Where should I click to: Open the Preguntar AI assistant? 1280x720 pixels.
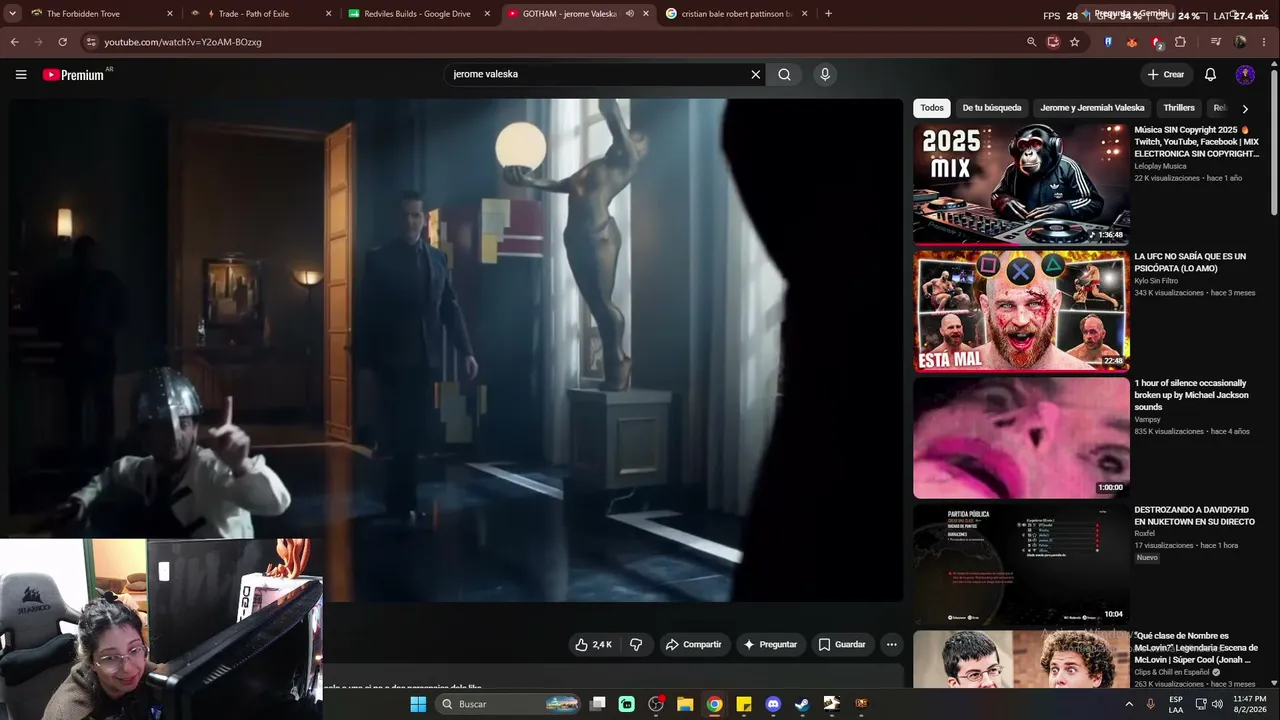[x=770, y=645]
